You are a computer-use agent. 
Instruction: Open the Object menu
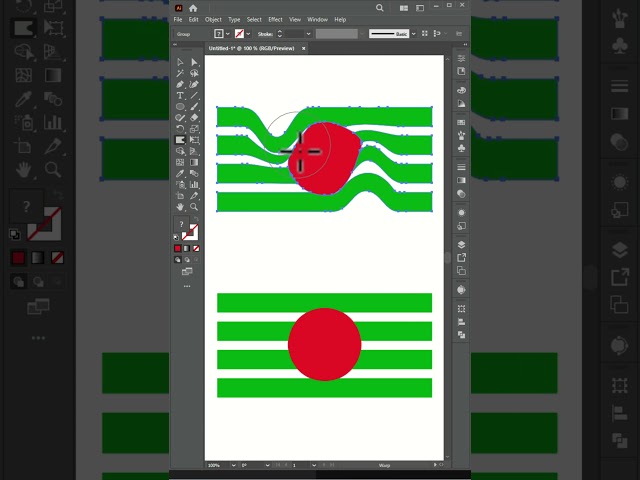213,20
